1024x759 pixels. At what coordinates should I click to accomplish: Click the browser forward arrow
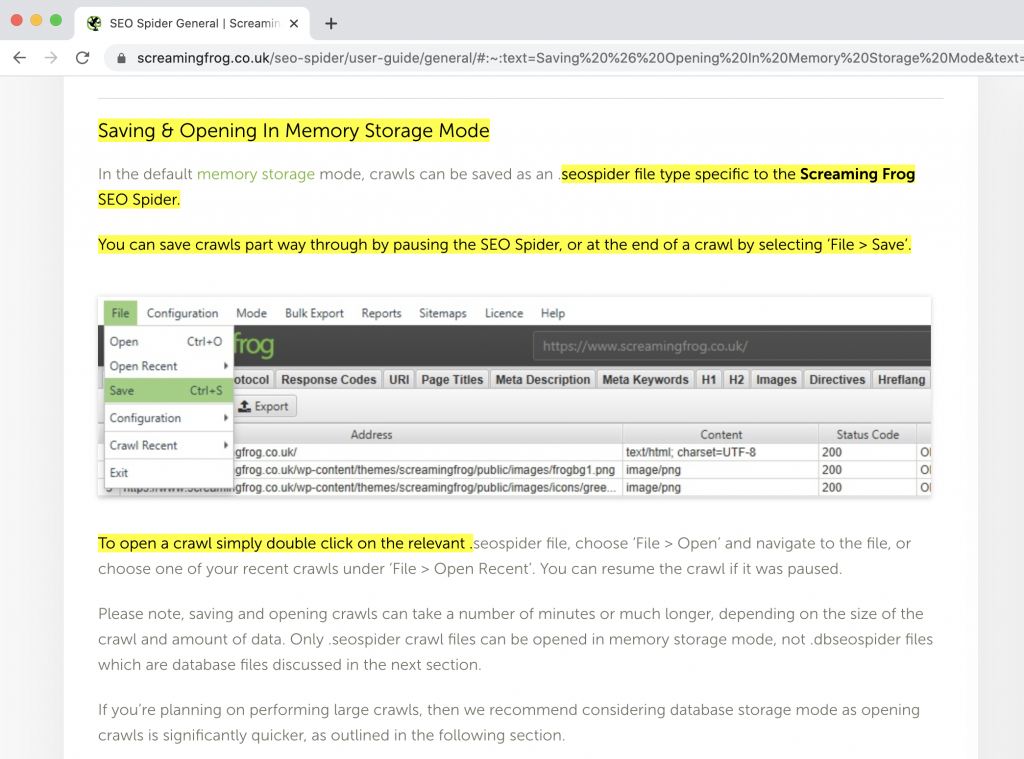pos(51,58)
